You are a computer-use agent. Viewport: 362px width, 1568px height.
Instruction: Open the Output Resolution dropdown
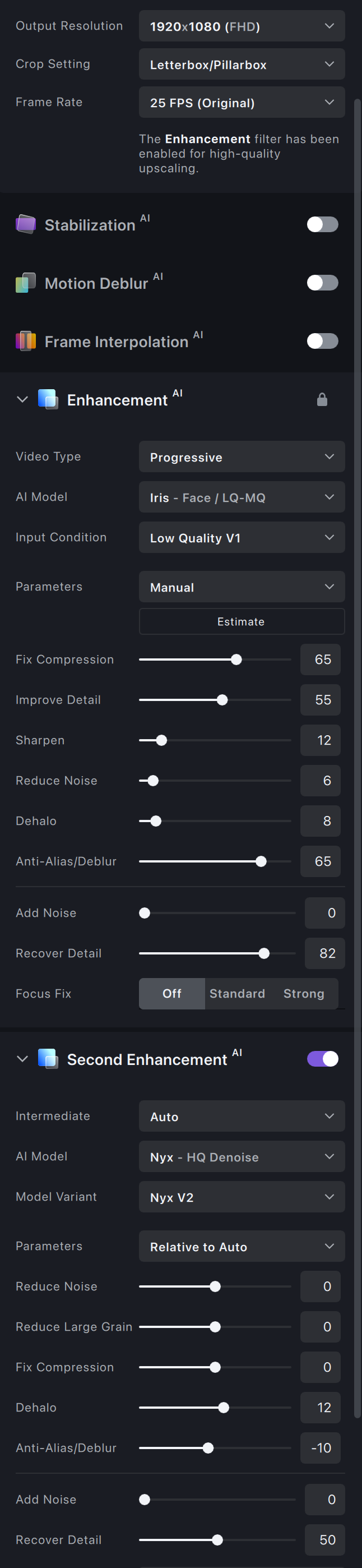(x=242, y=26)
